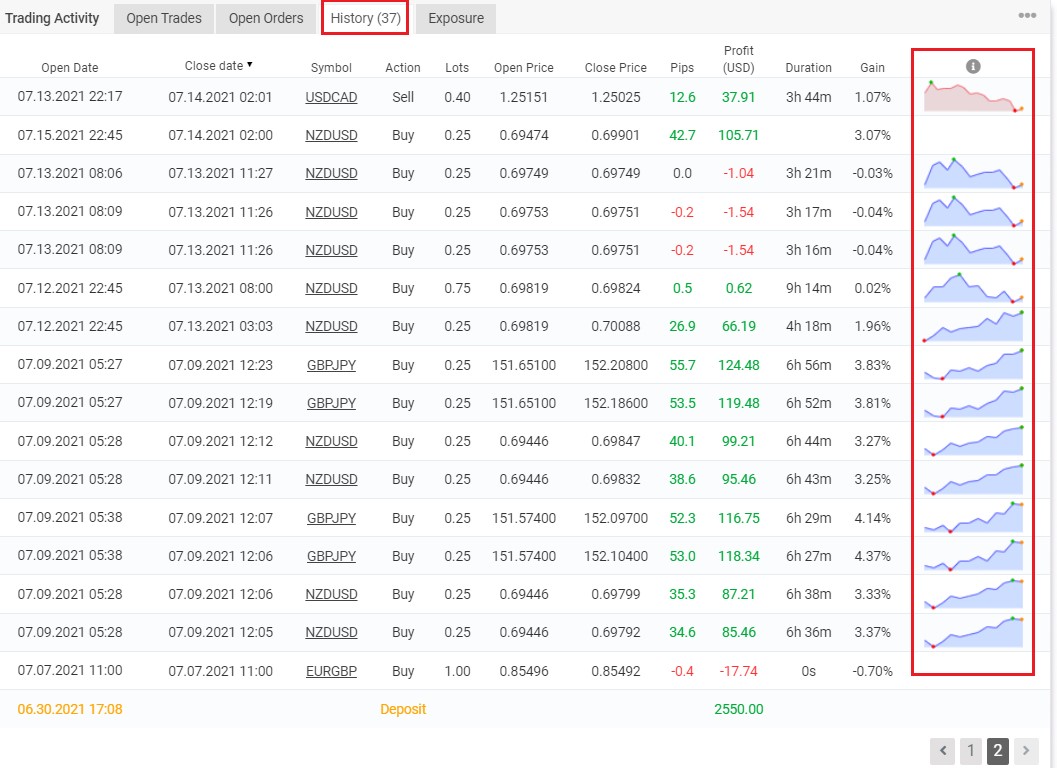View mini chart for 0.62 profit trade
This screenshot has height=768, width=1057.
(973, 287)
